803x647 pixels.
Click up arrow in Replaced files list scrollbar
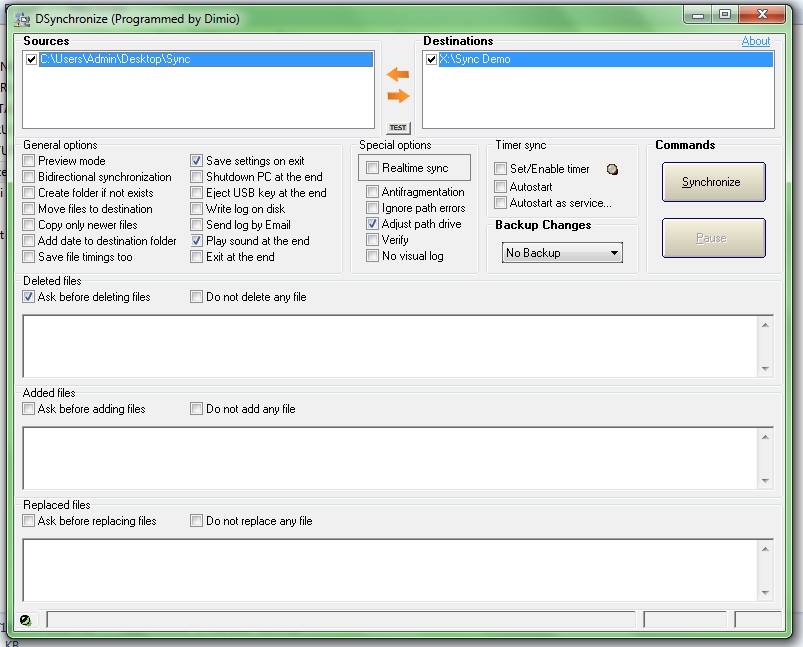tap(765, 549)
